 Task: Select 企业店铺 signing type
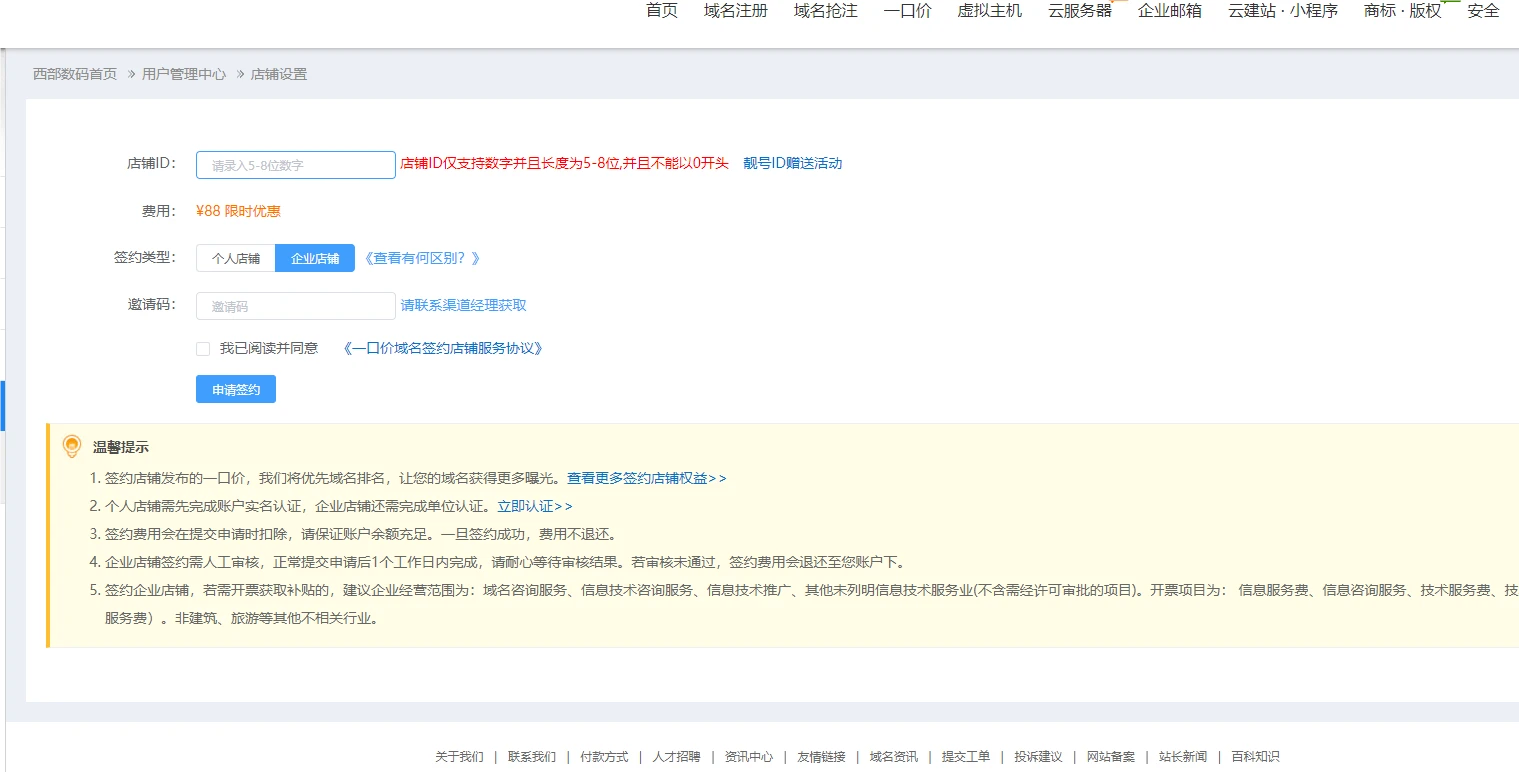[x=315, y=258]
